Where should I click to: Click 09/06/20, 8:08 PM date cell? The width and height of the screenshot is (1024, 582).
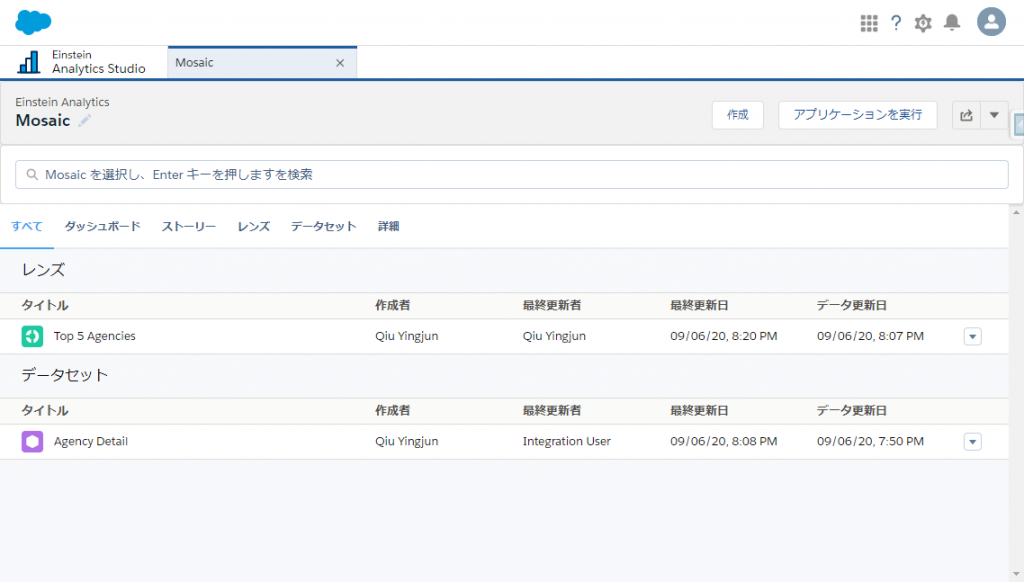coord(724,441)
